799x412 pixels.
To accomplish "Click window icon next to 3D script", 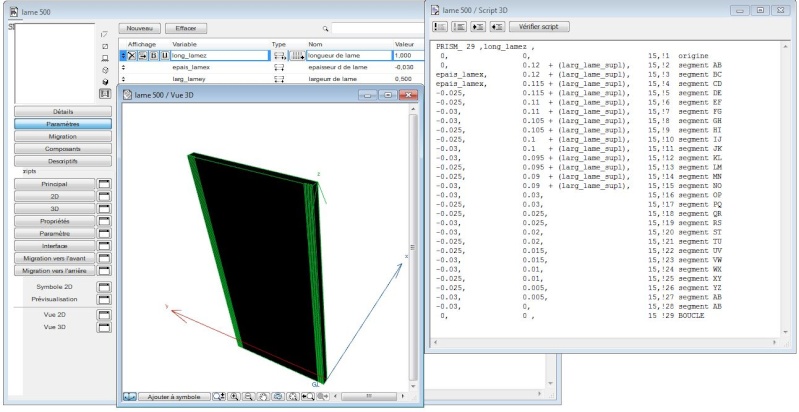I will pos(104,209).
